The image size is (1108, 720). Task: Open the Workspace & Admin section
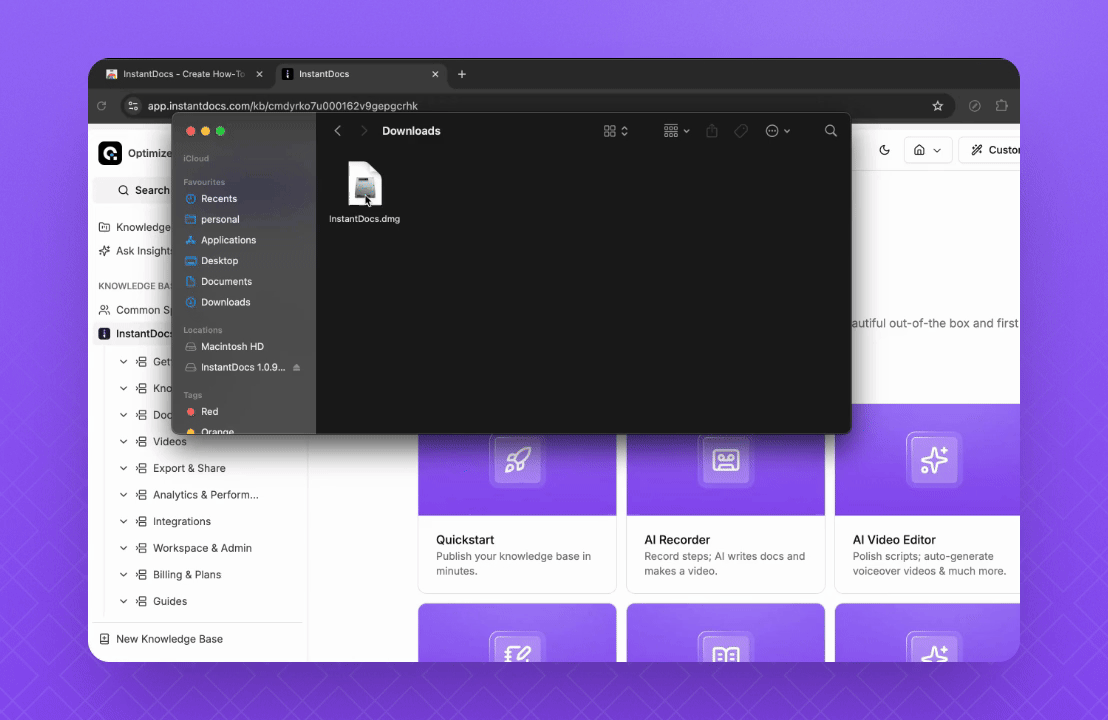[202, 548]
